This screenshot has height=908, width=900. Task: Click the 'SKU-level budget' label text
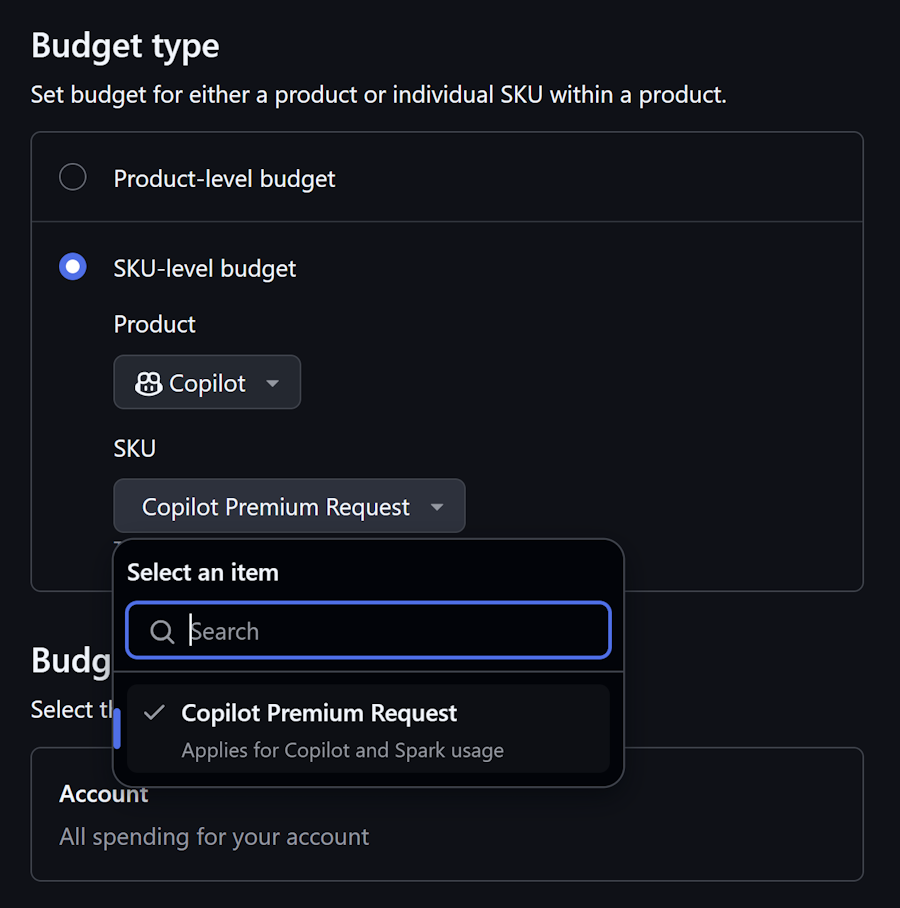(204, 269)
